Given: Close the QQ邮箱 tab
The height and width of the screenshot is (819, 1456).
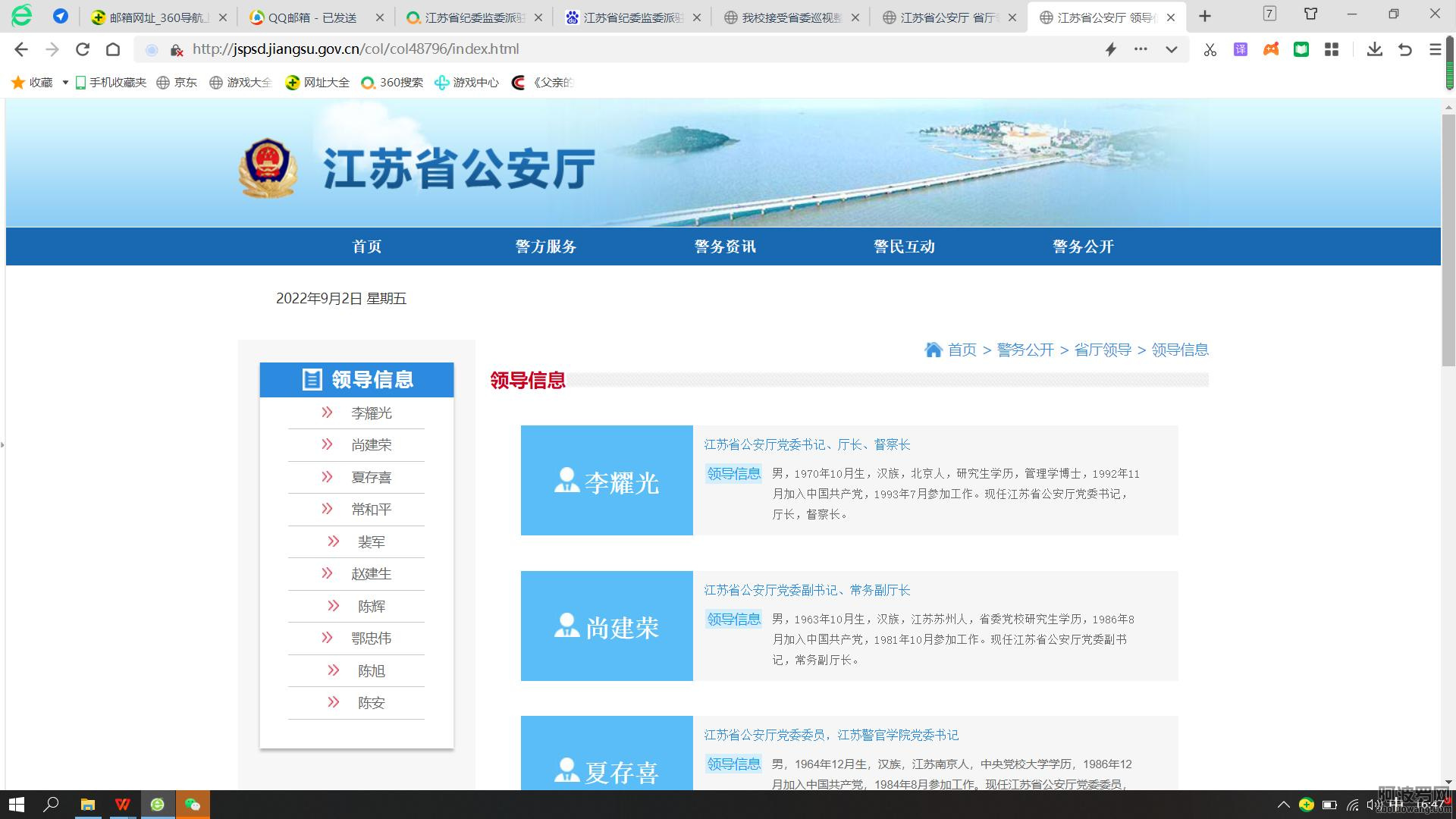Looking at the screenshot, I should pyautogui.click(x=380, y=17).
